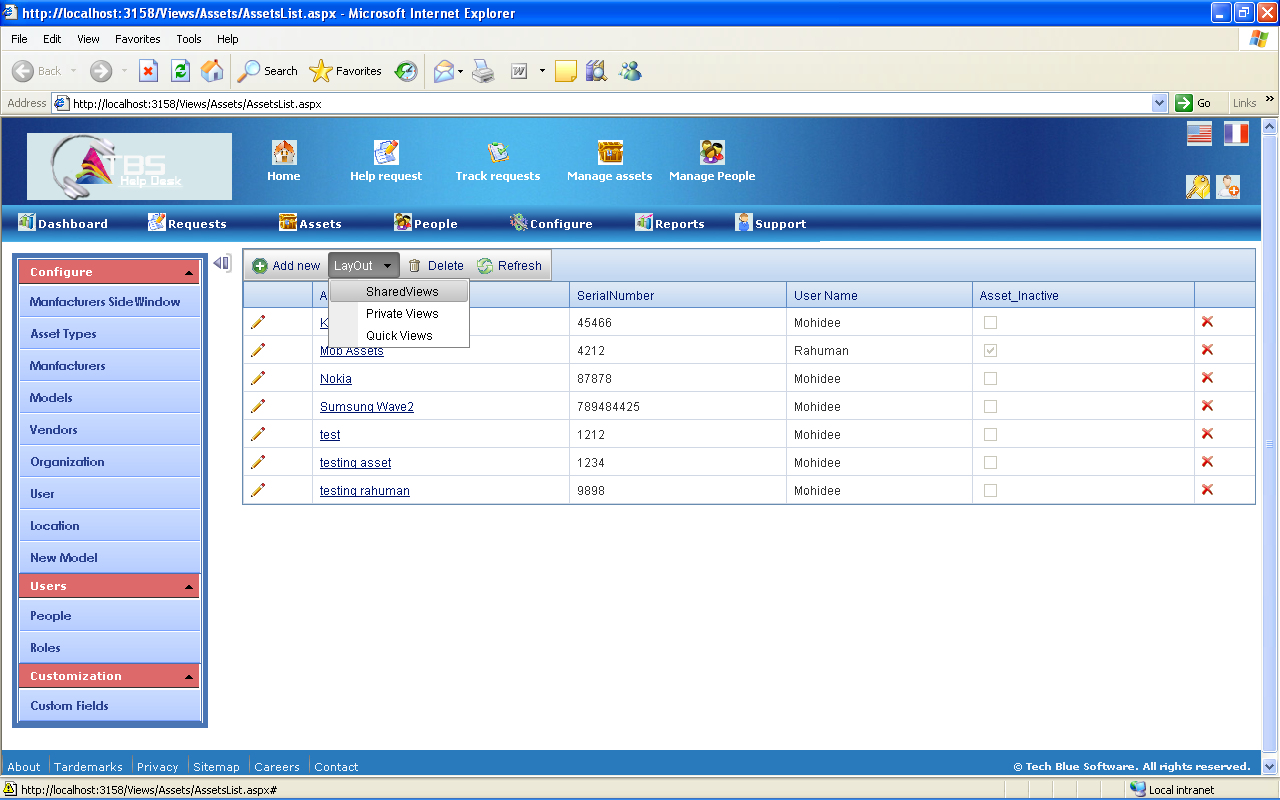Click the yellow Discuss note icon
This screenshot has width=1280, height=800.
566,71
